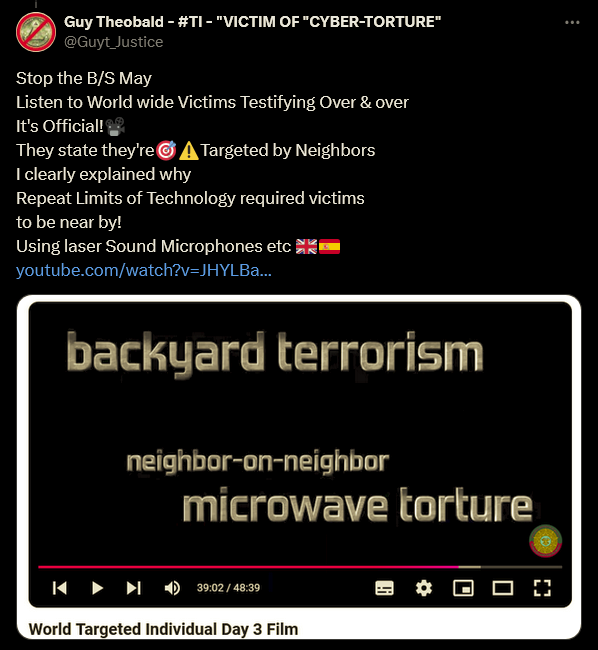Toggle subtitles/closed captions
The height and width of the screenshot is (650, 598).
[x=384, y=588]
